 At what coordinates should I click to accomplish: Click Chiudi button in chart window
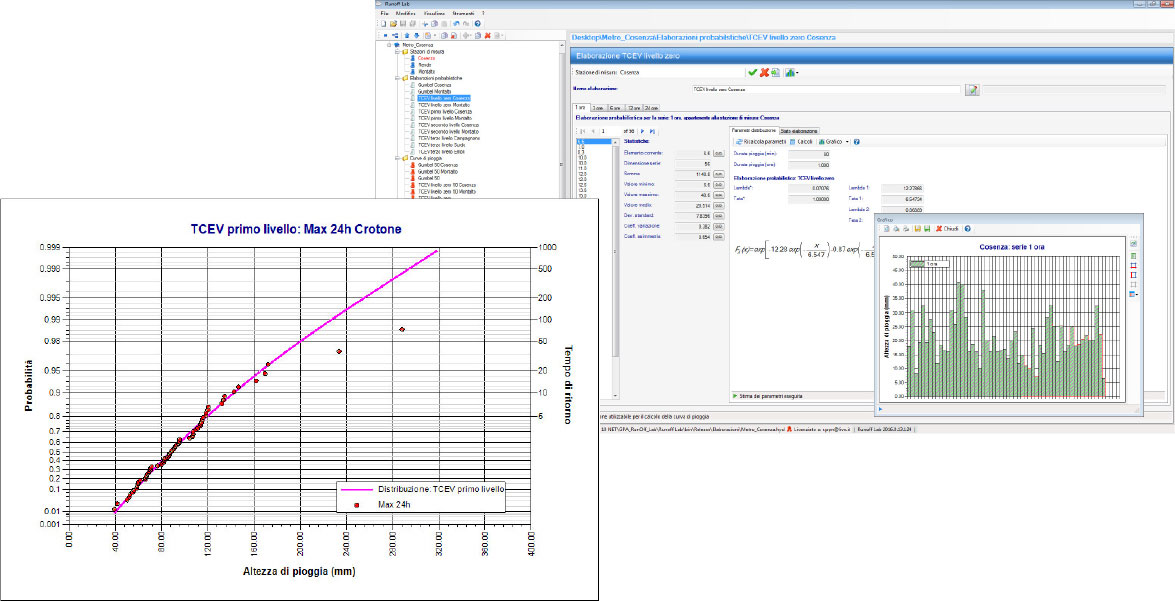point(949,229)
